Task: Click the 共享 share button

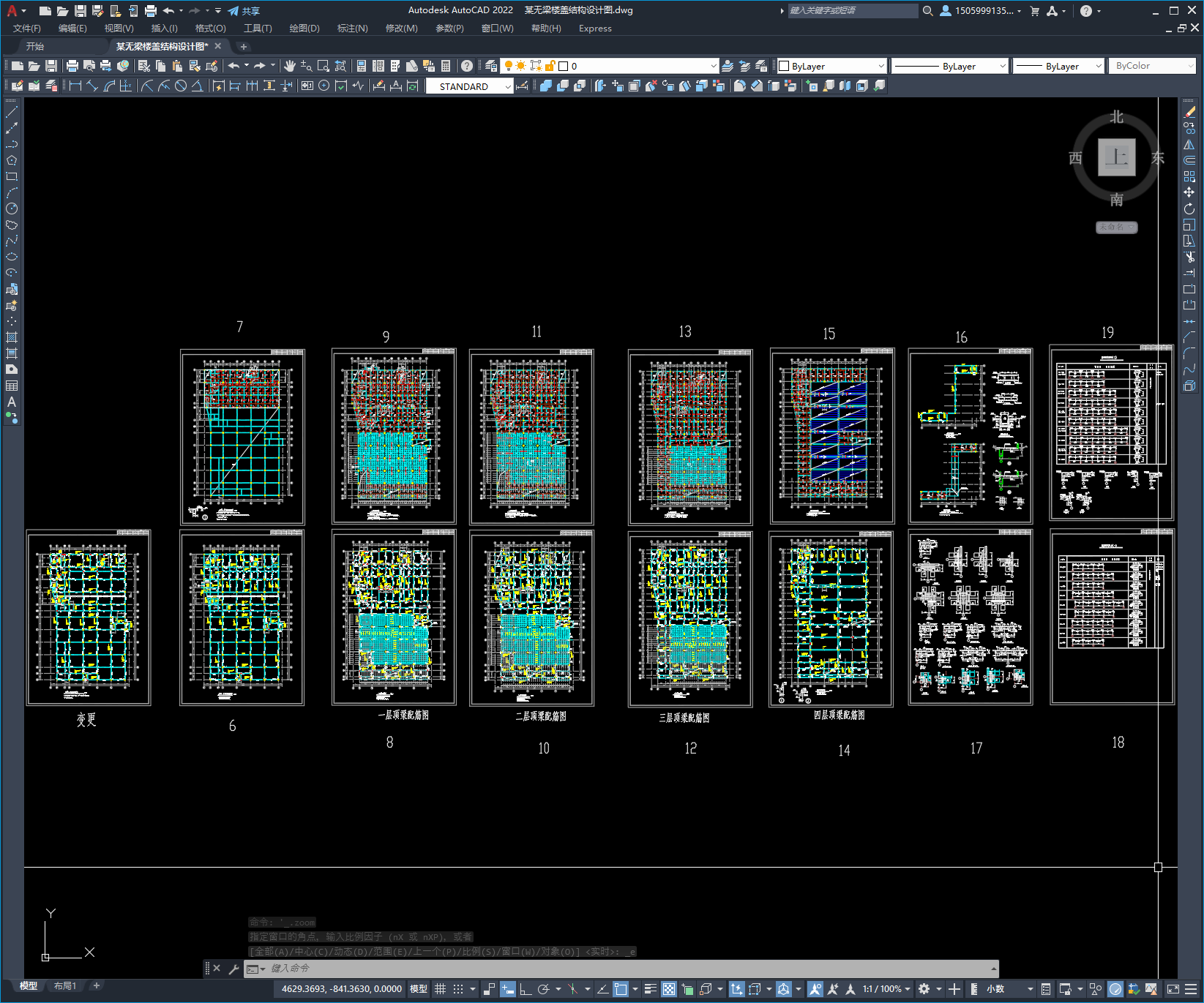Action: (x=244, y=11)
